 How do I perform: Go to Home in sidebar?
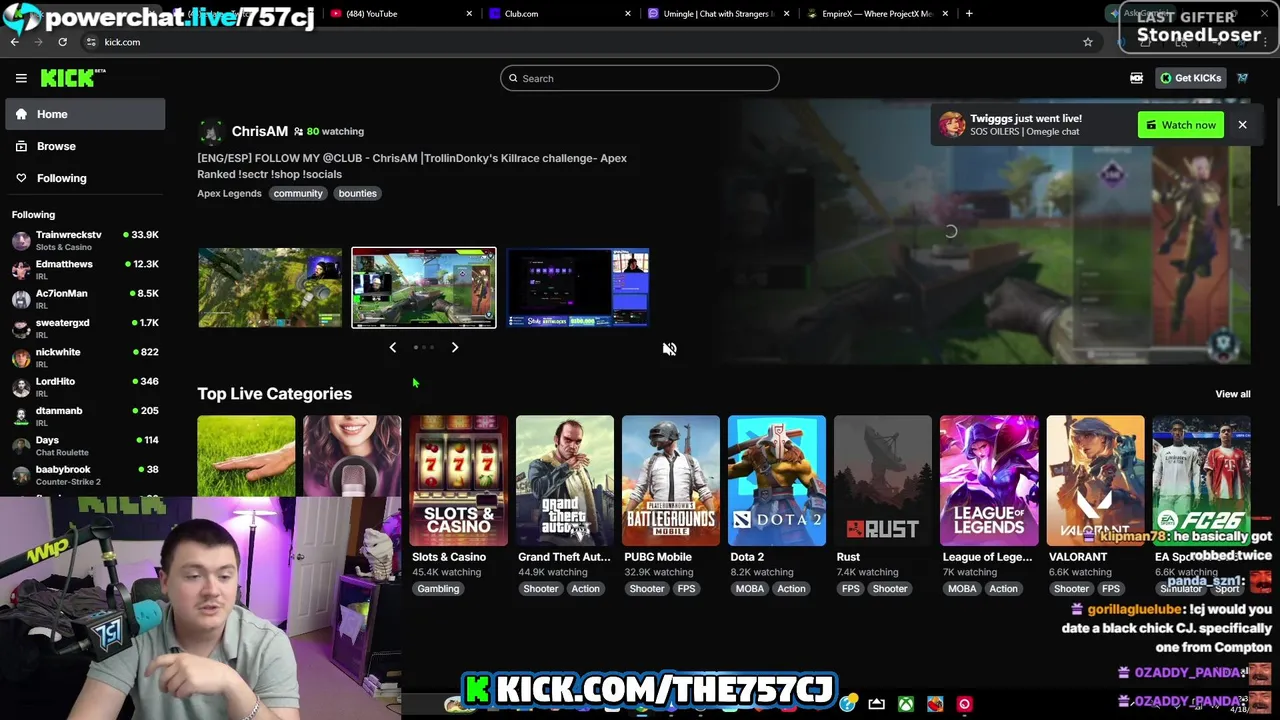pyautogui.click(x=85, y=114)
